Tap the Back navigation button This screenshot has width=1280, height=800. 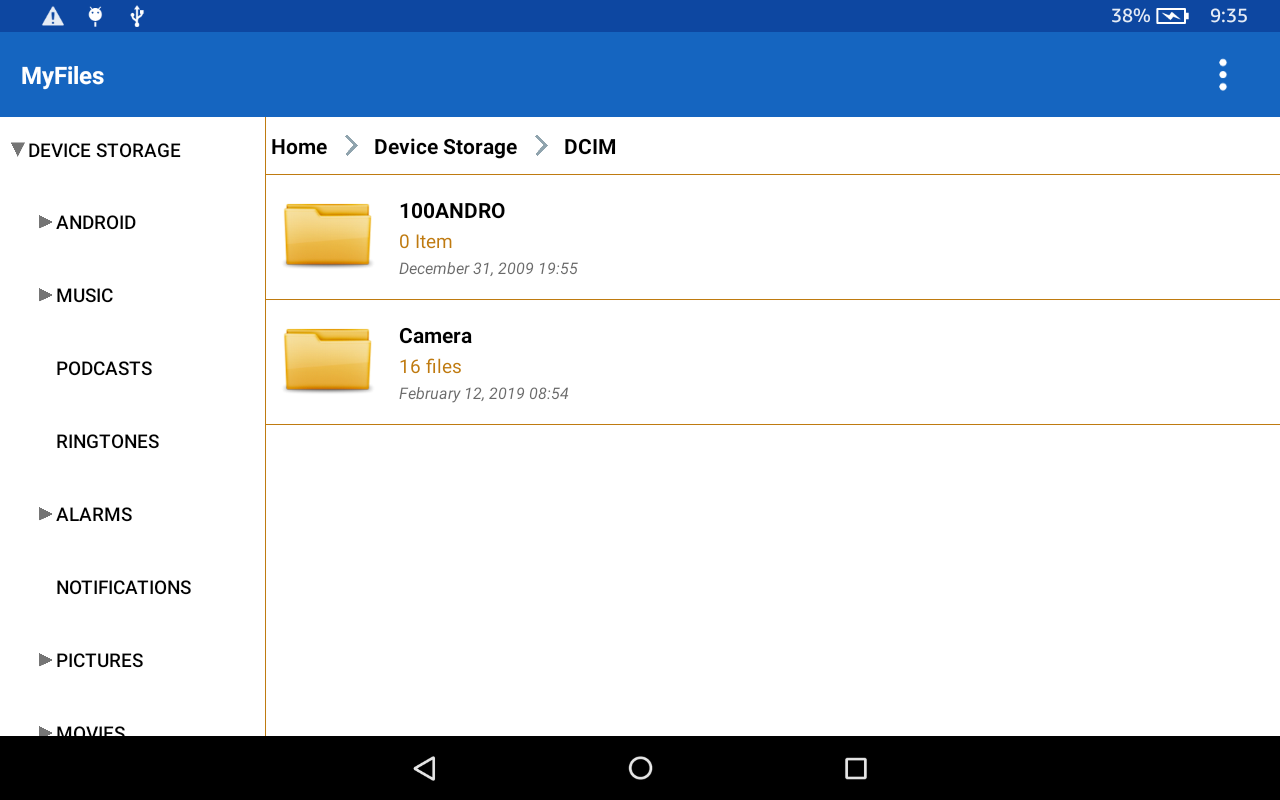(424, 767)
